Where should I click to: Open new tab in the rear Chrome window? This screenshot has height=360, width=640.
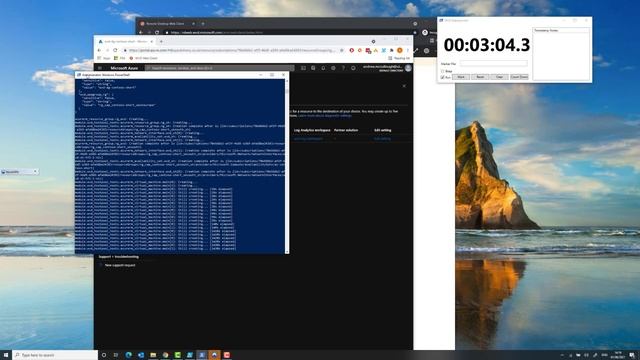pos(203,24)
